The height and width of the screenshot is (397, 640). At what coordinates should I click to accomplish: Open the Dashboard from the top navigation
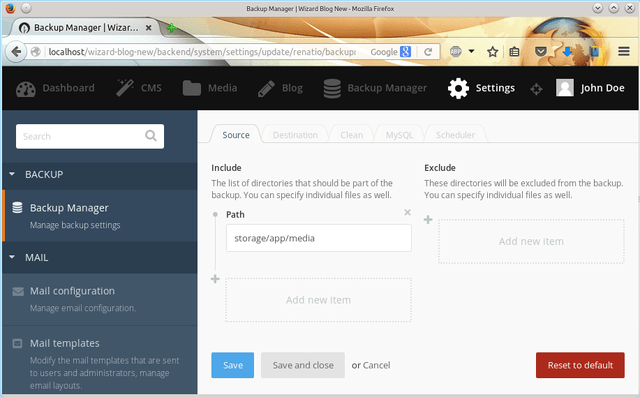click(55, 88)
